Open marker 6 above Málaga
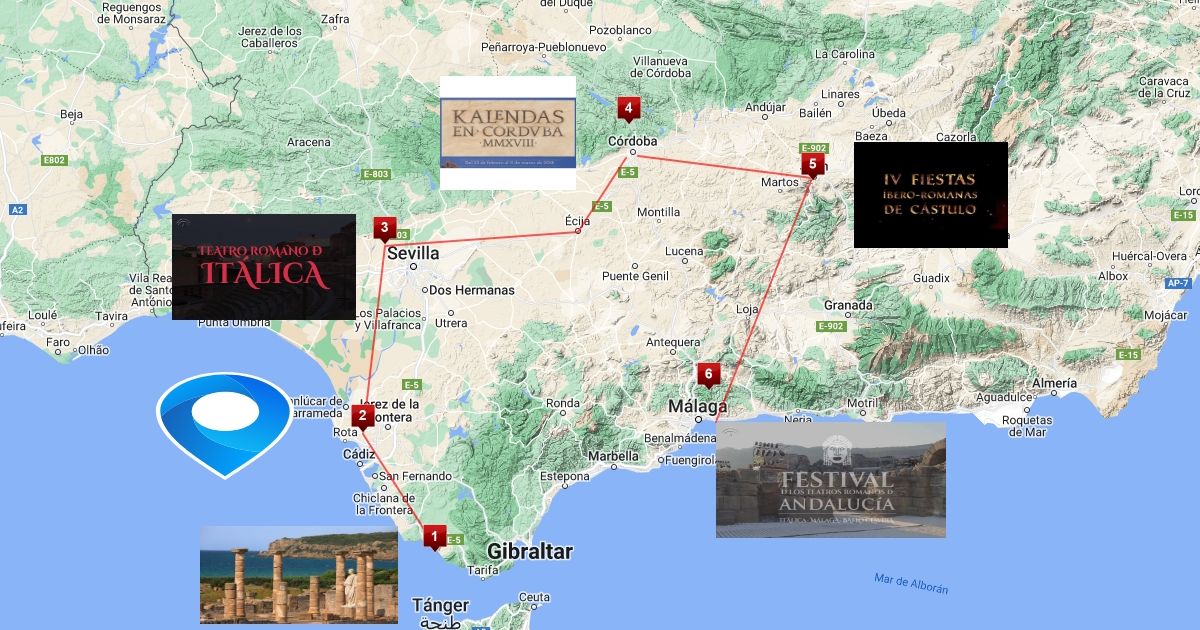 pos(708,375)
